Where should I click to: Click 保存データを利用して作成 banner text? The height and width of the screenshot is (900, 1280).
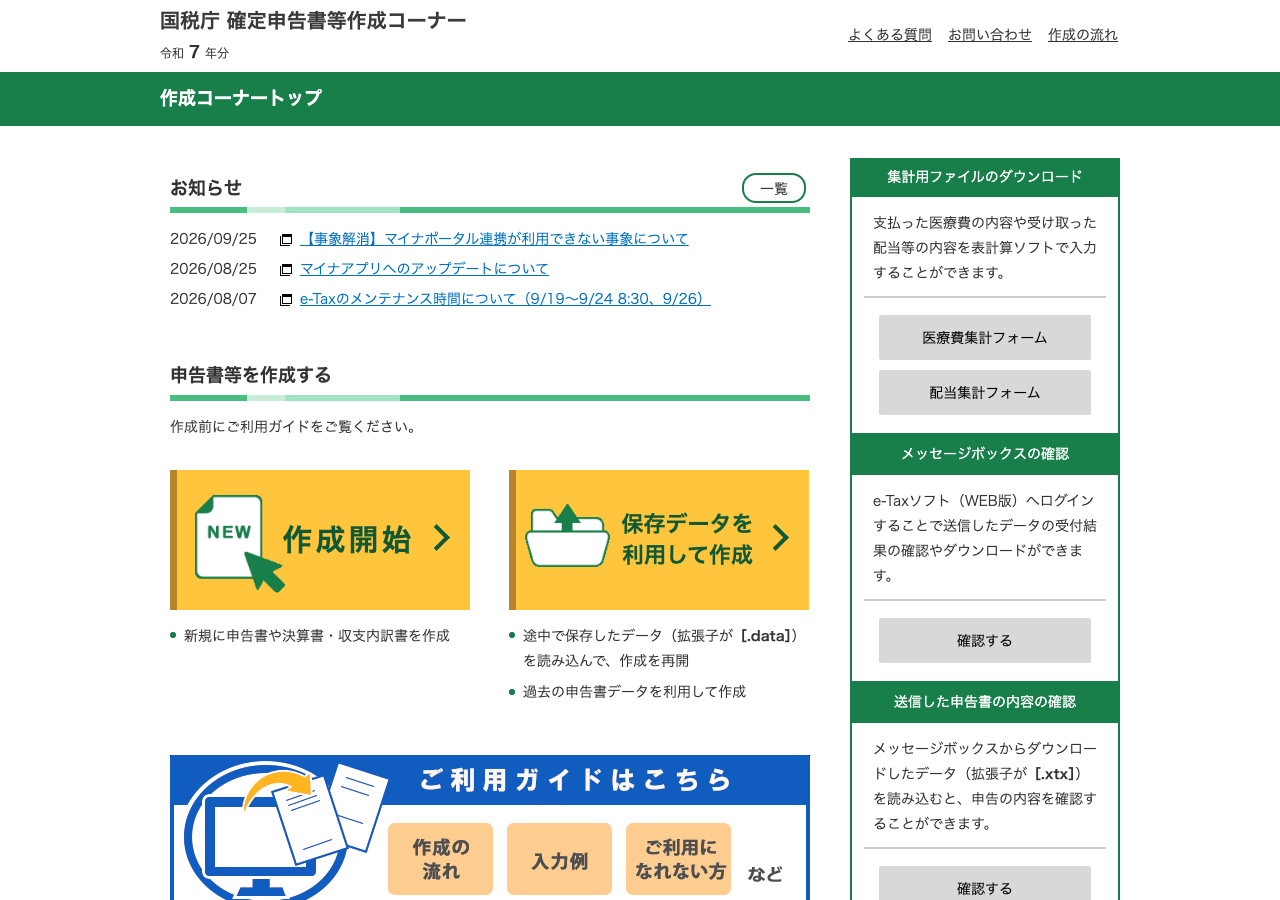click(x=687, y=539)
